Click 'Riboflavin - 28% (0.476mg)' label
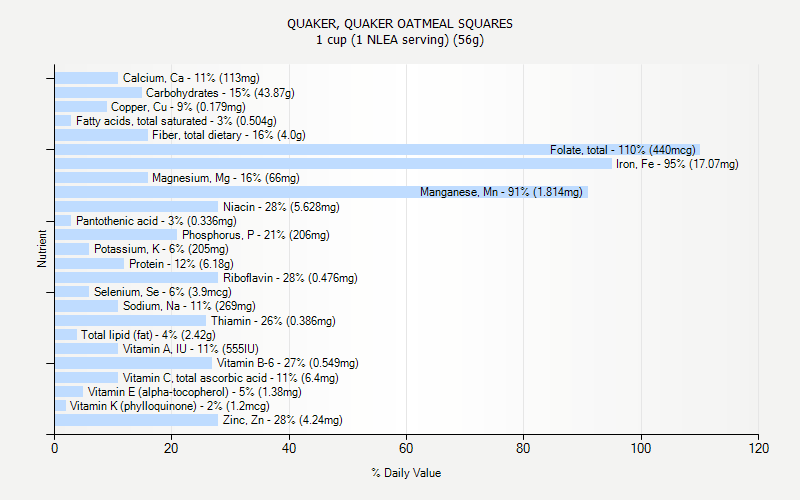 point(290,278)
